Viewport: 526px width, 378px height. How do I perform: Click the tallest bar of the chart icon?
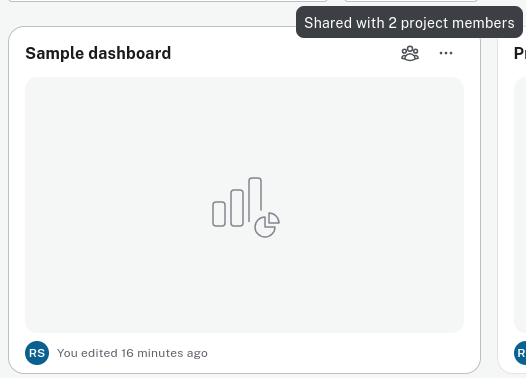tap(255, 200)
